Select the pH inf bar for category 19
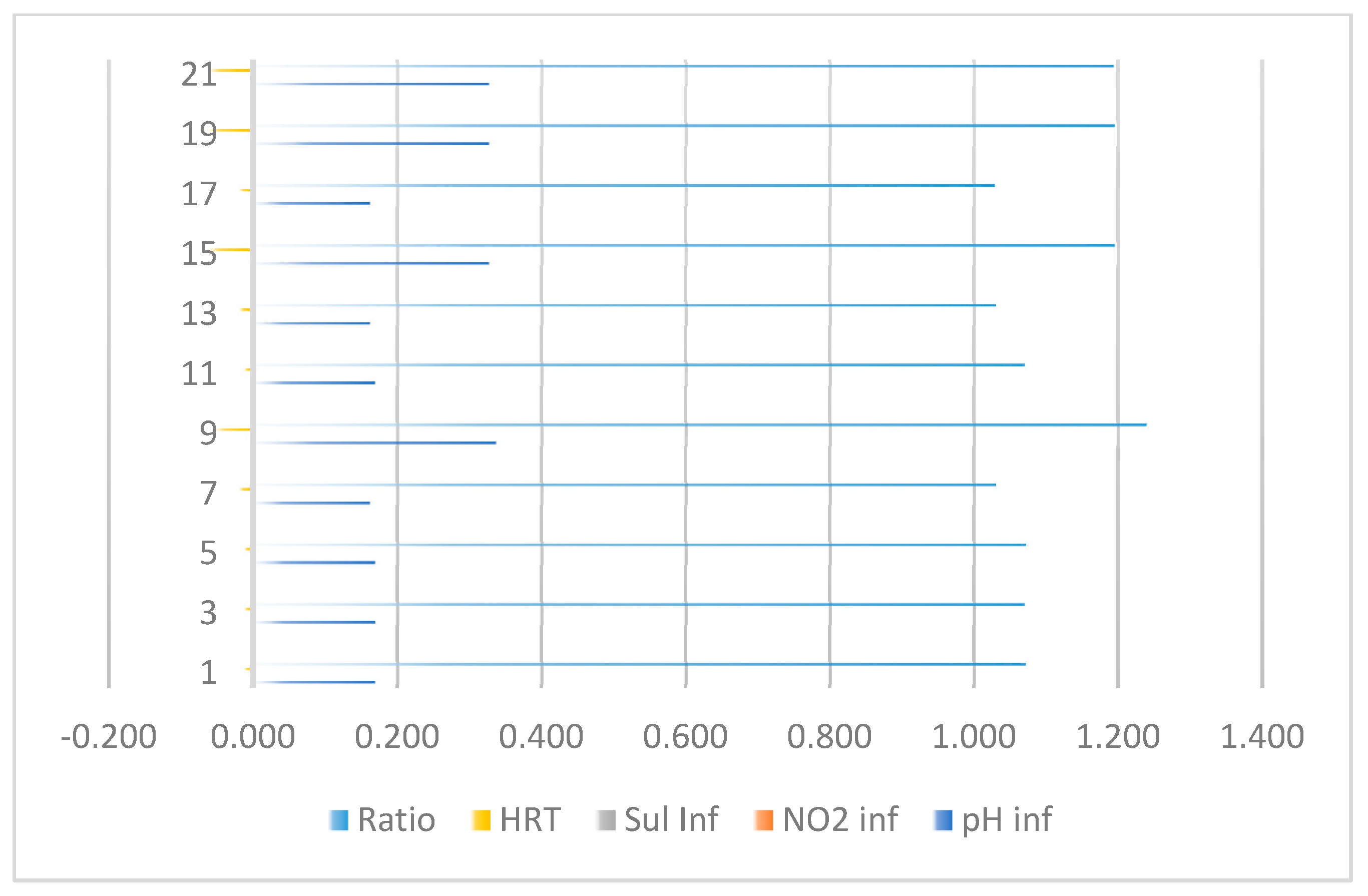 pos(372,144)
